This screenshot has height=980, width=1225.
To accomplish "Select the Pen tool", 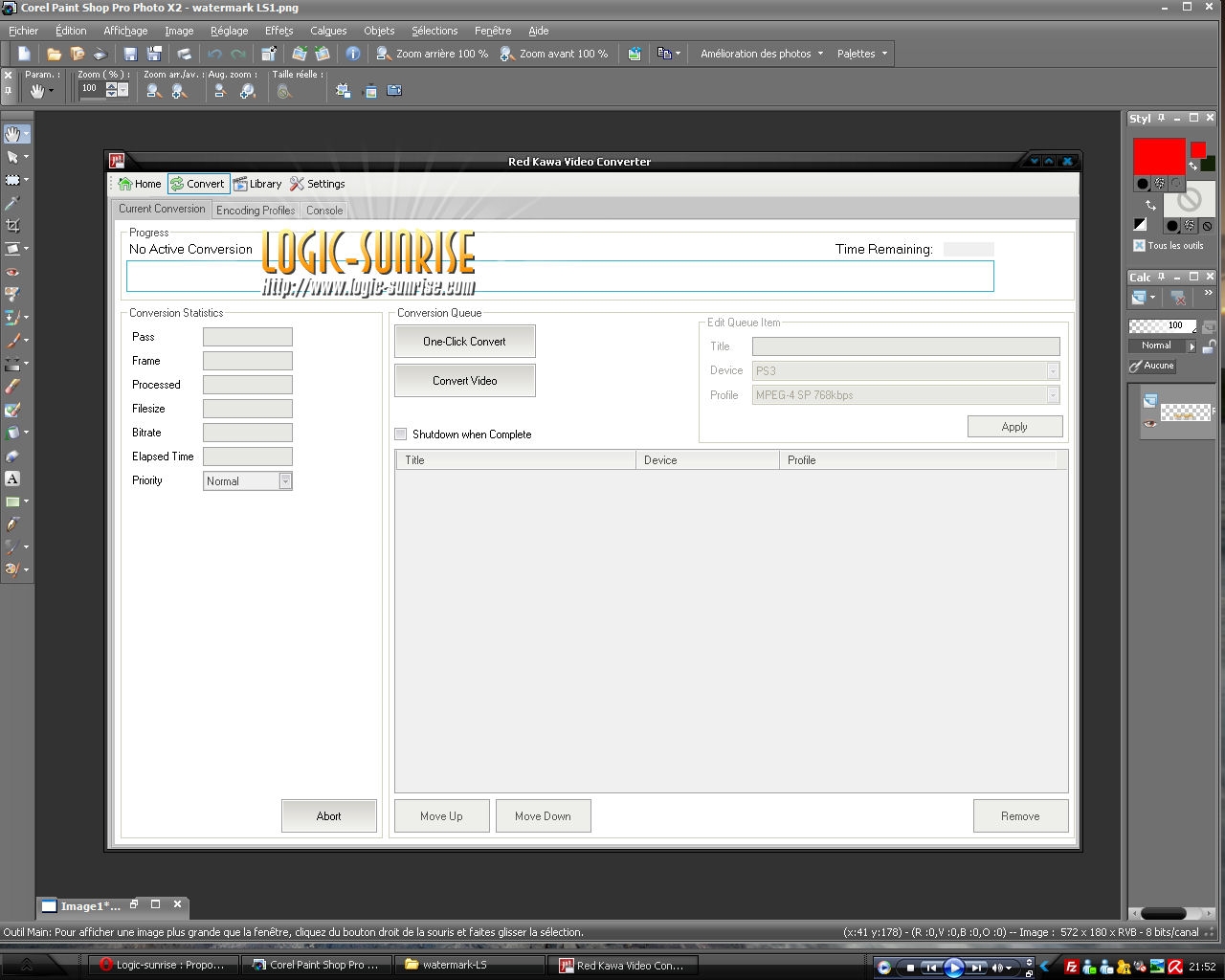I will click(x=12, y=524).
